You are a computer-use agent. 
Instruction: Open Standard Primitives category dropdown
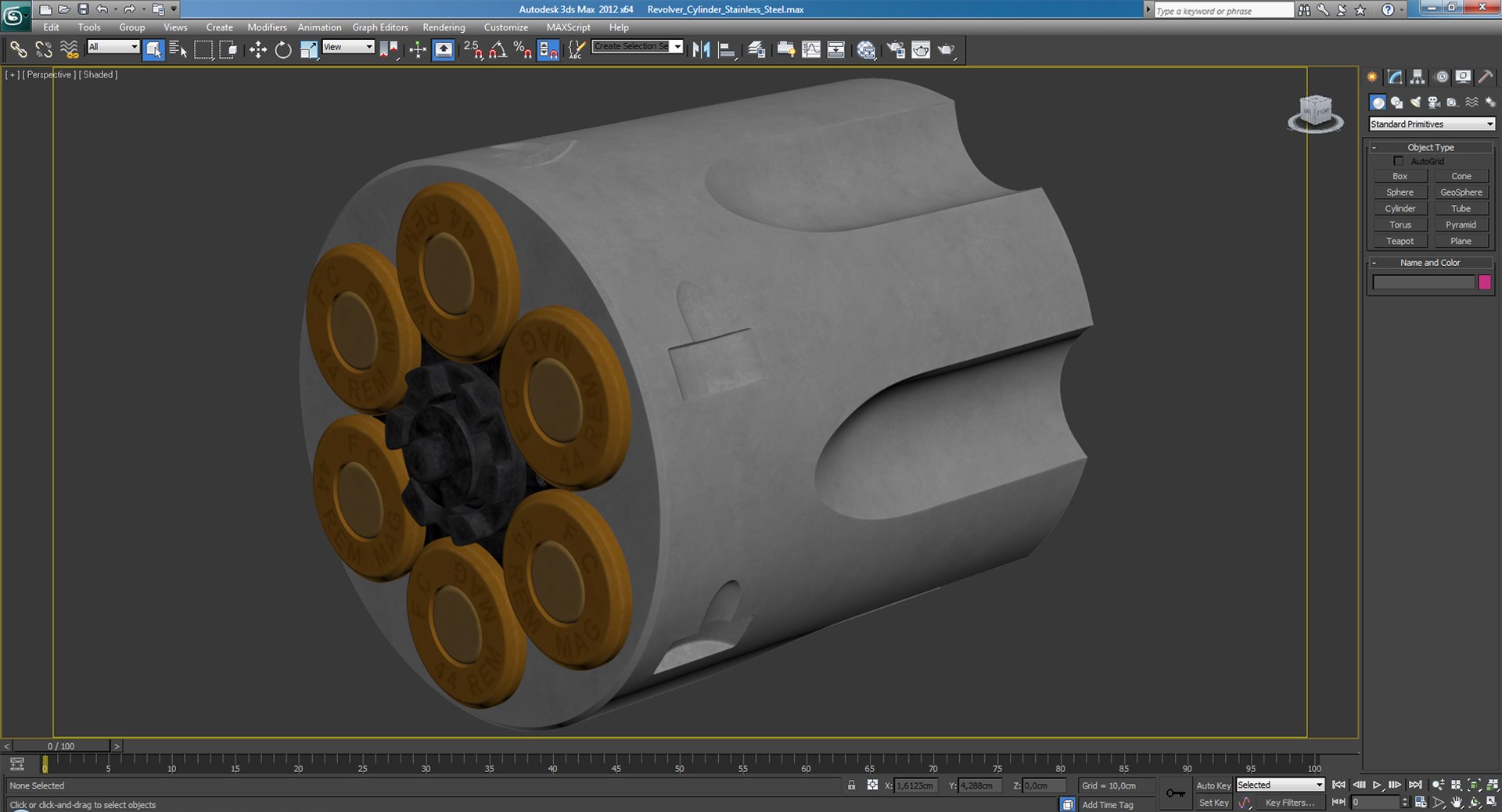1432,124
